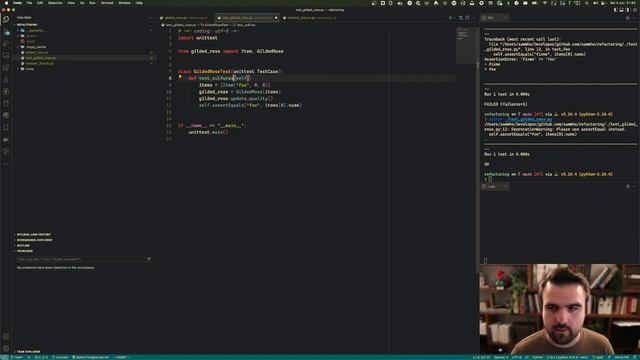
Task: Open the View menu
Action: (x=71, y=3)
